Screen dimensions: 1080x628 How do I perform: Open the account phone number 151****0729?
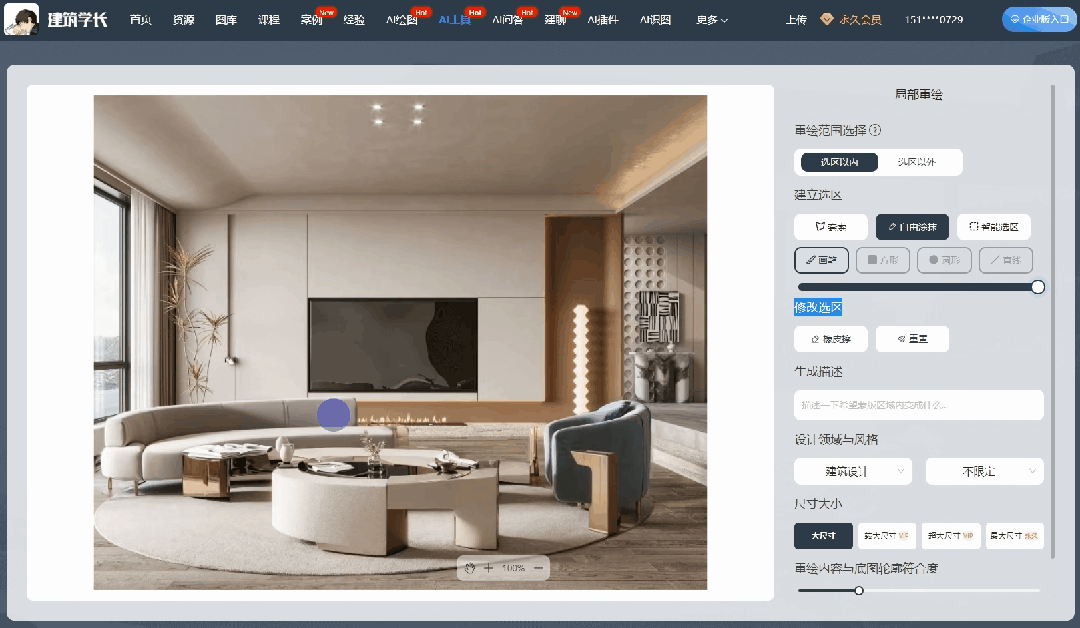point(934,20)
